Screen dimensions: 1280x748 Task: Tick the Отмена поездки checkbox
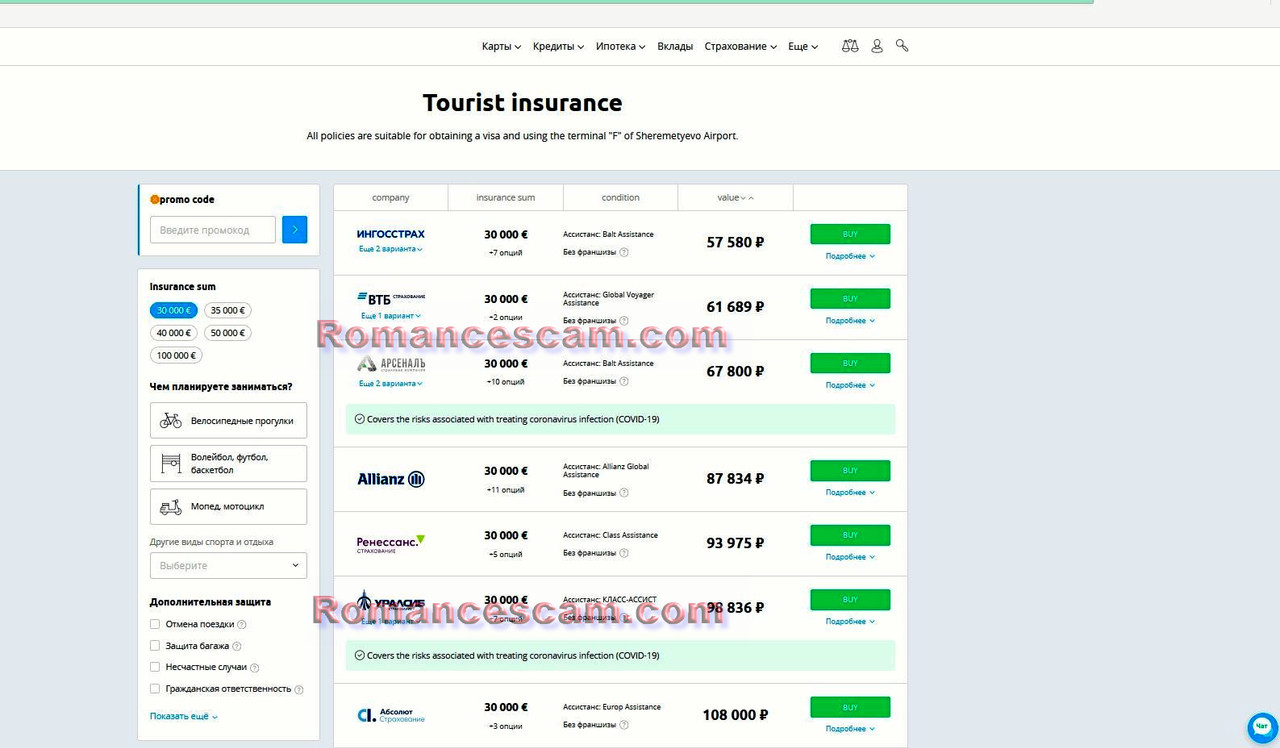[155, 624]
